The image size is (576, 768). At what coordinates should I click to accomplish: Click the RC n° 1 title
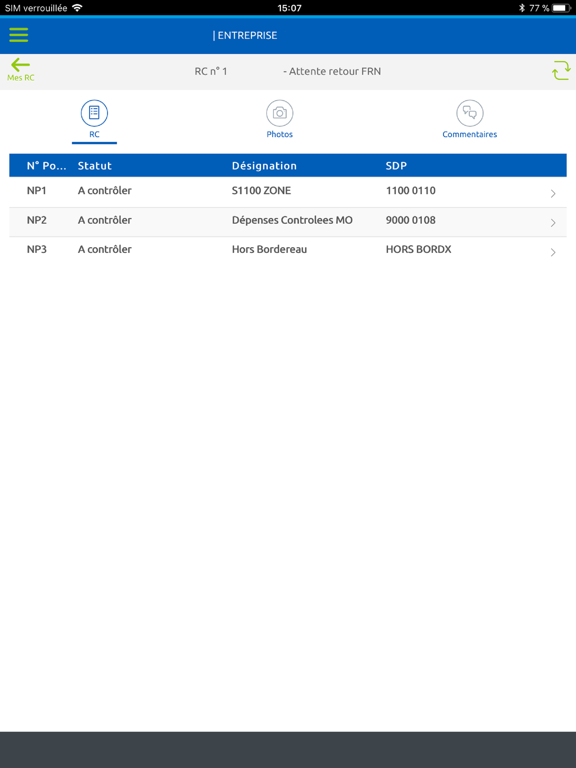211,71
